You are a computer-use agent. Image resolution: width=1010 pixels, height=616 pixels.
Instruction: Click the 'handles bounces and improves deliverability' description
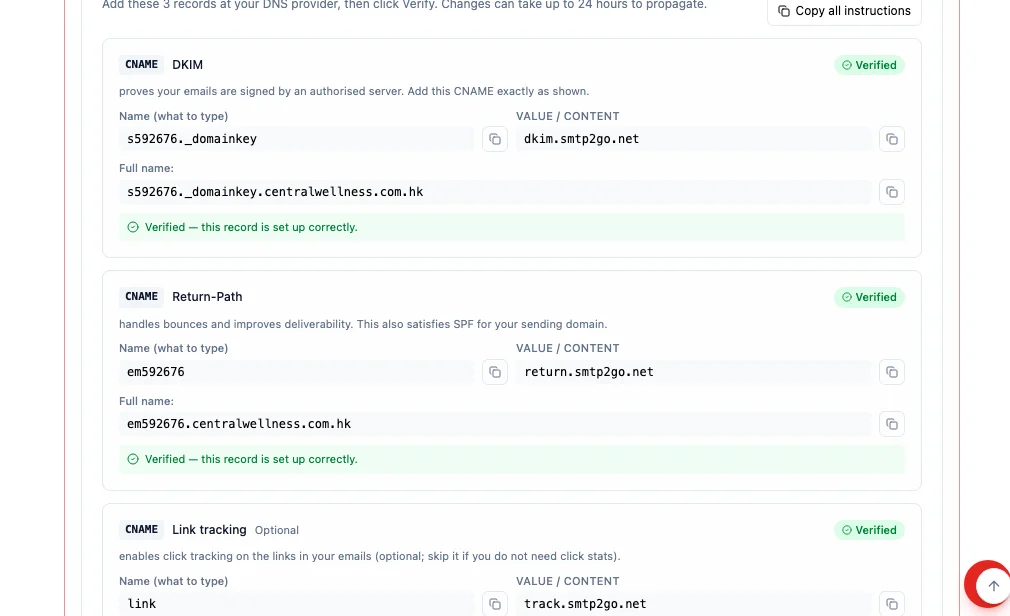(x=363, y=324)
